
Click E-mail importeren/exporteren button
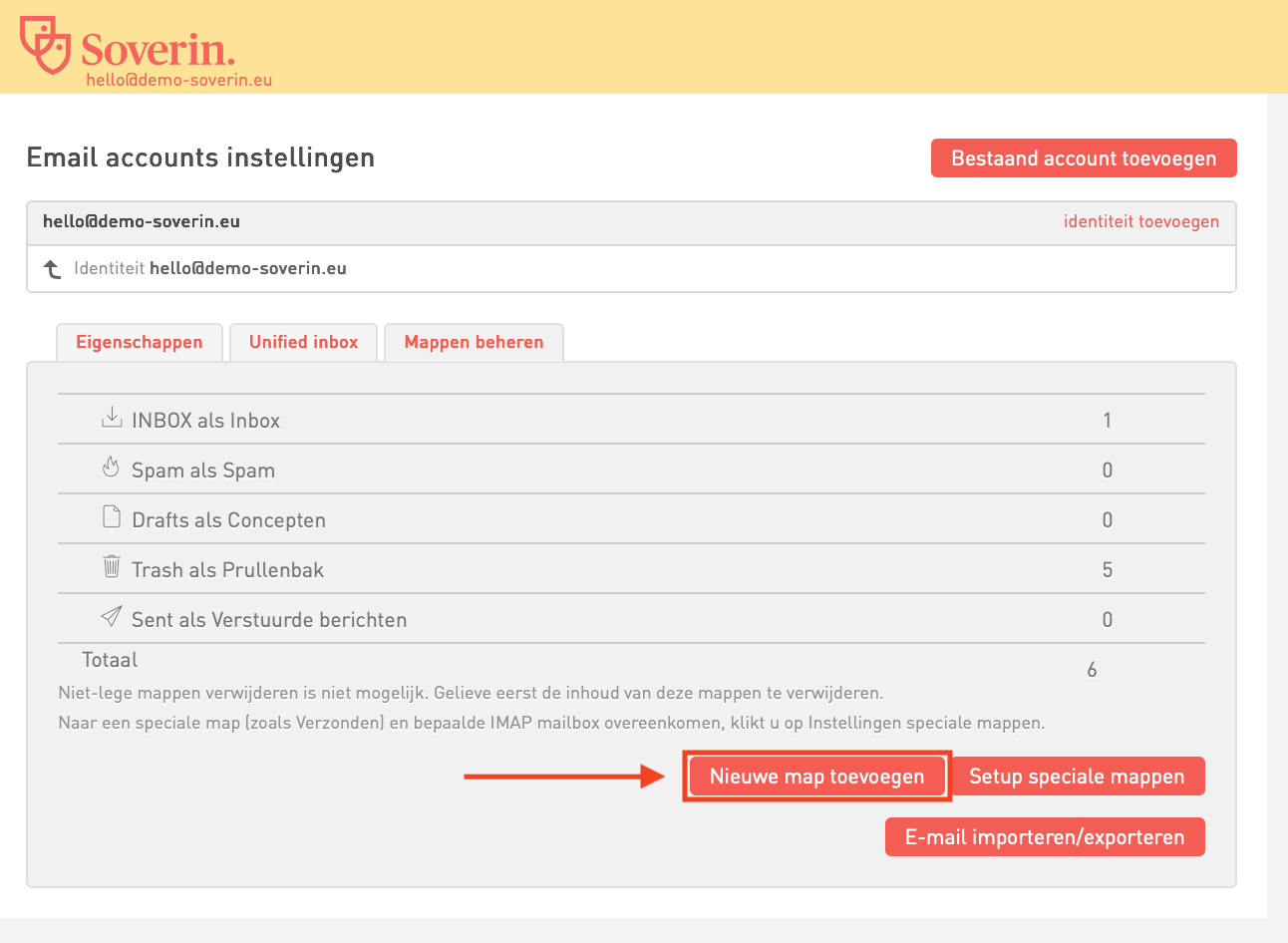coord(1045,837)
